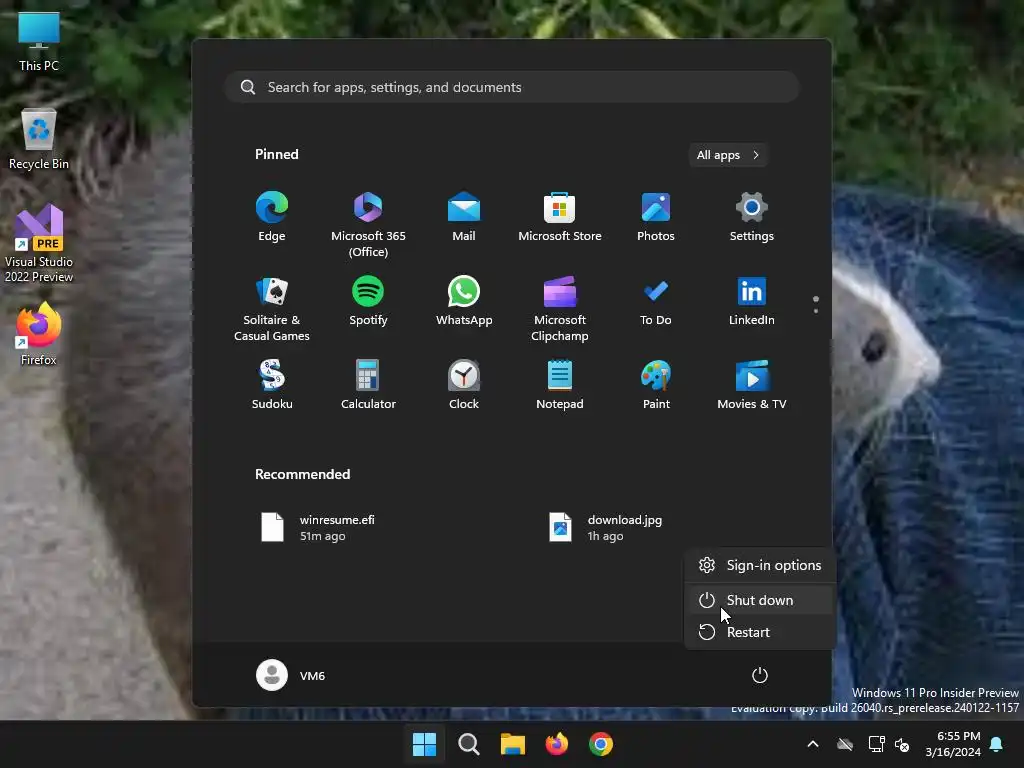Open the notifications bell
The width and height of the screenshot is (1024, 768).
click(997, 744)
